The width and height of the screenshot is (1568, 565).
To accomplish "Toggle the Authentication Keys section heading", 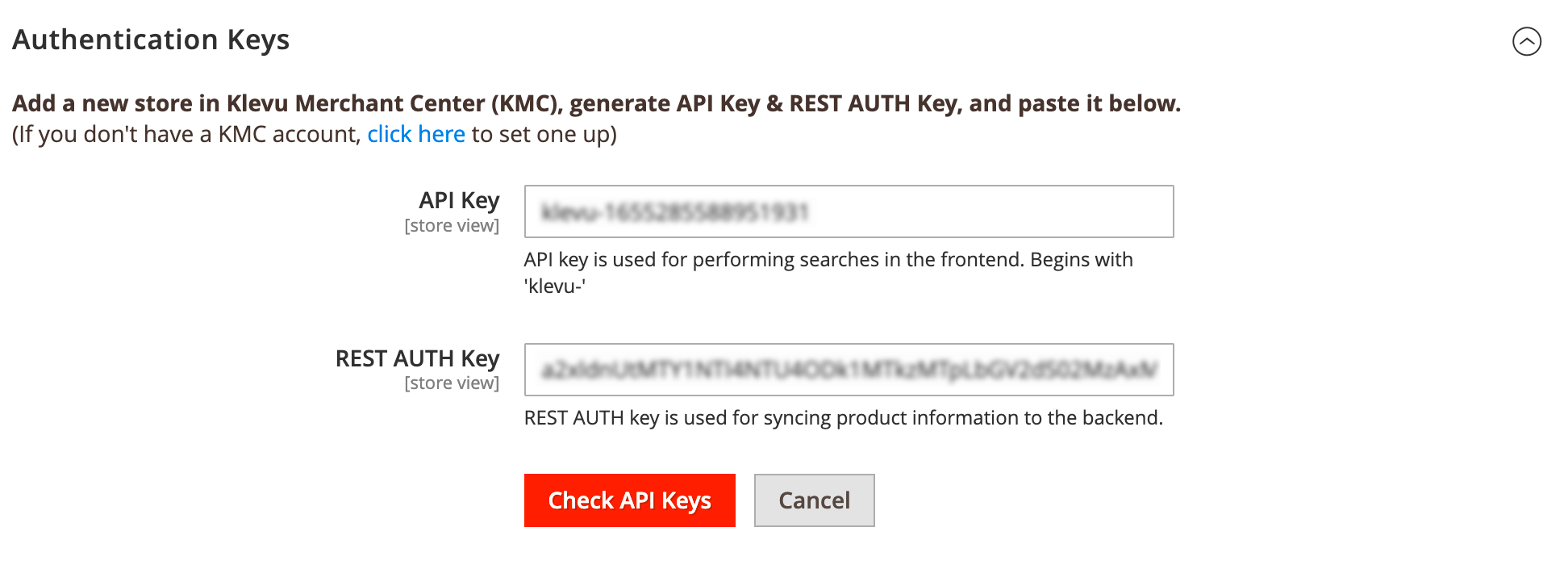I will click(x=151, y=40).
